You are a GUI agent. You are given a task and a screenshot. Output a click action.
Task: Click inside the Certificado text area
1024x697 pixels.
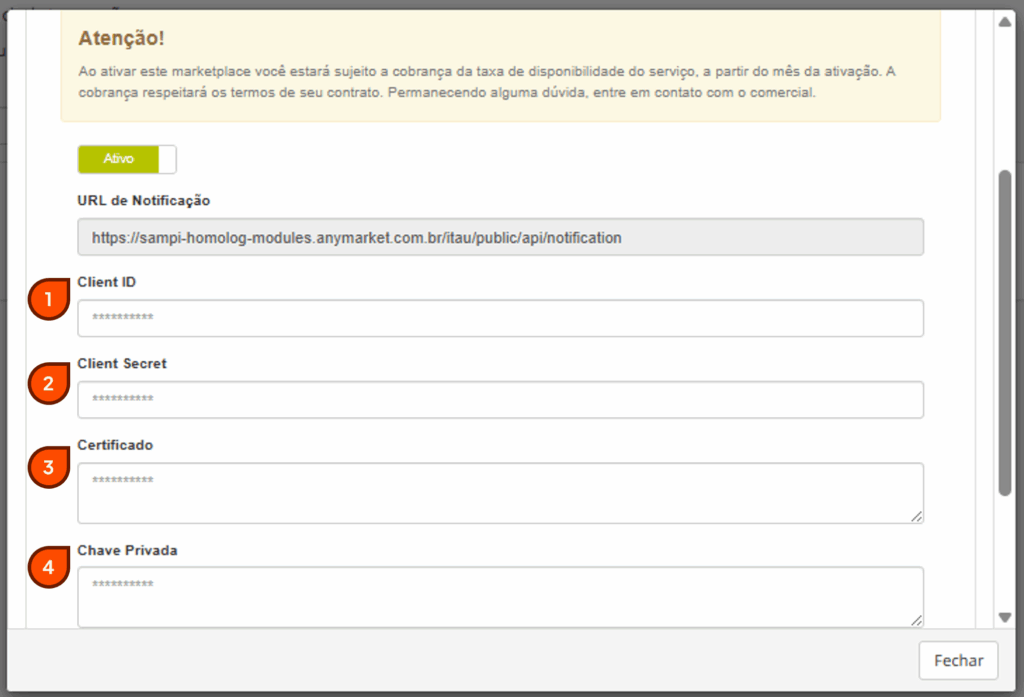pos(500,493)
